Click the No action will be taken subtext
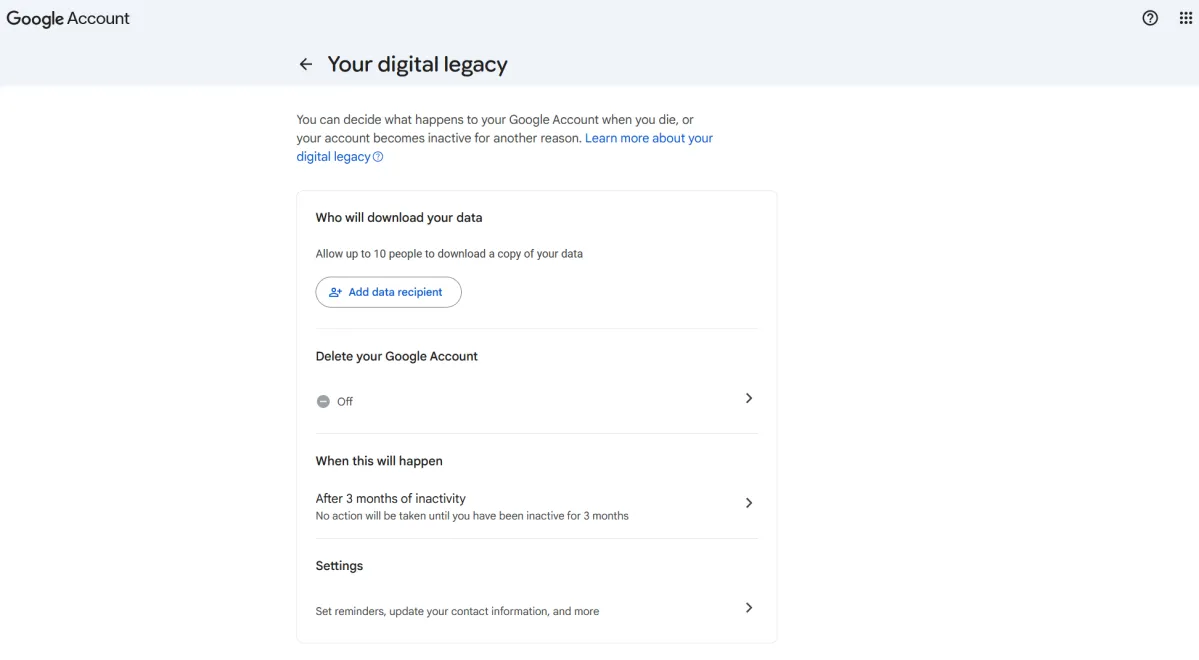The image size is (1199, 660). click(x=472, y=516)
